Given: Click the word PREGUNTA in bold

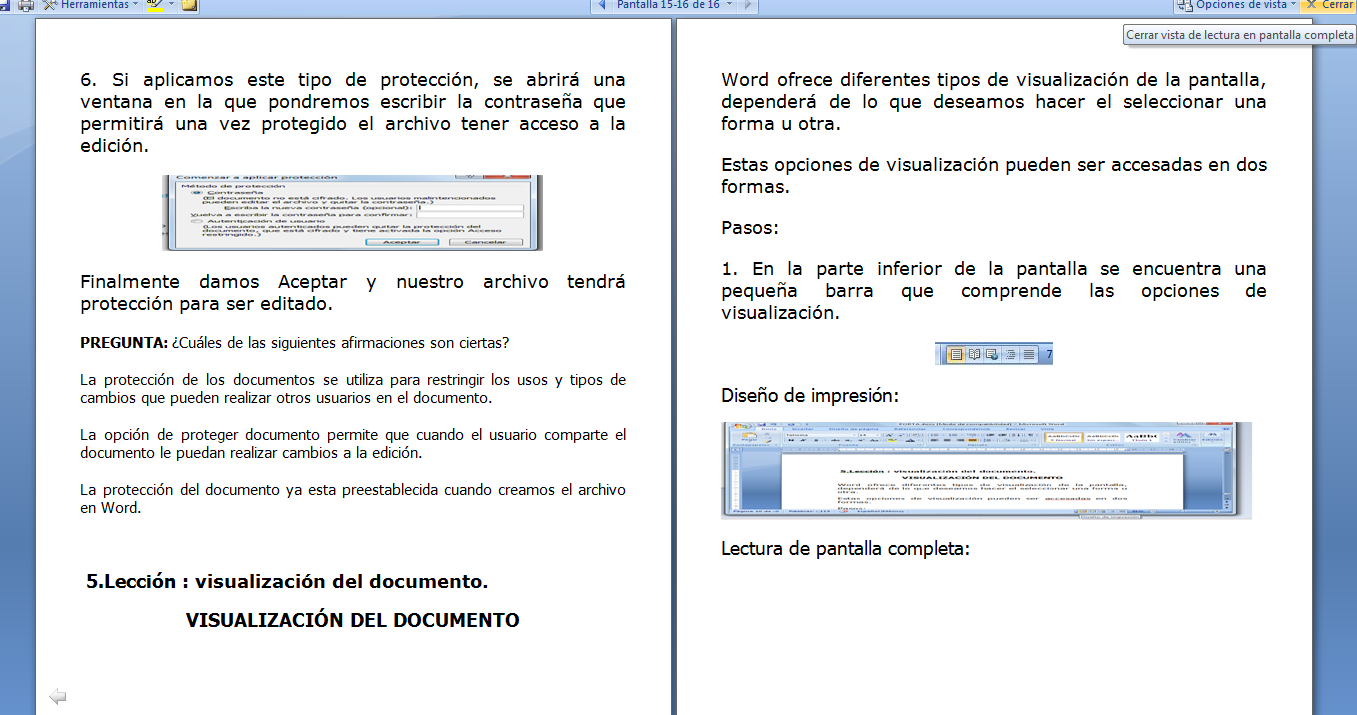Looking at the screenshot, I should pyautogui.click(x=124, y=343).
